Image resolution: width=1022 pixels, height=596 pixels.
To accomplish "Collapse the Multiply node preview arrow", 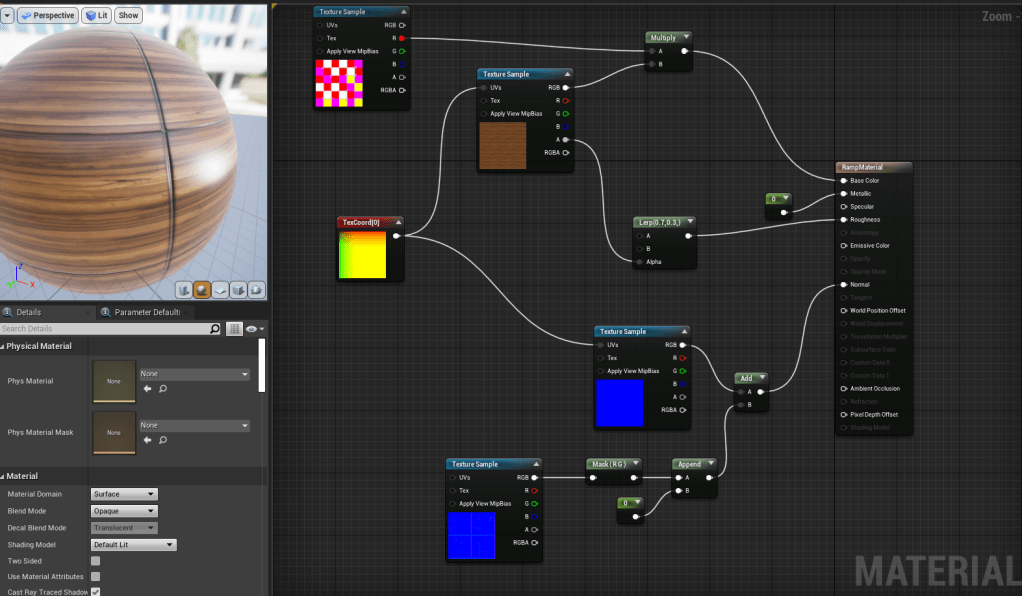I will pyautogui.click(x=687, y=37).
